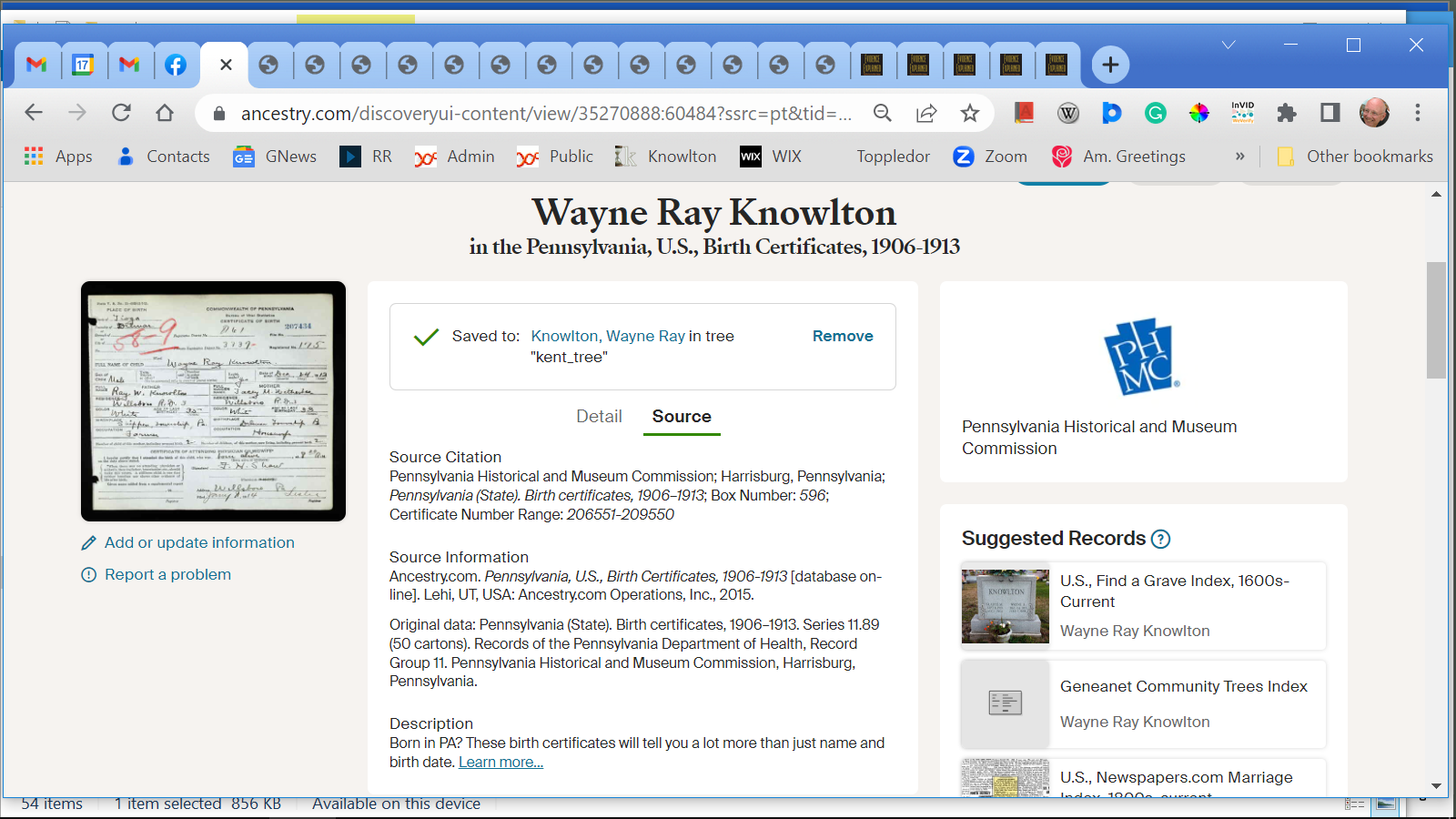Viewport: 1456px width, 819px height.
Task: Open a new browser tab
Action: (x=1110, y=65)
